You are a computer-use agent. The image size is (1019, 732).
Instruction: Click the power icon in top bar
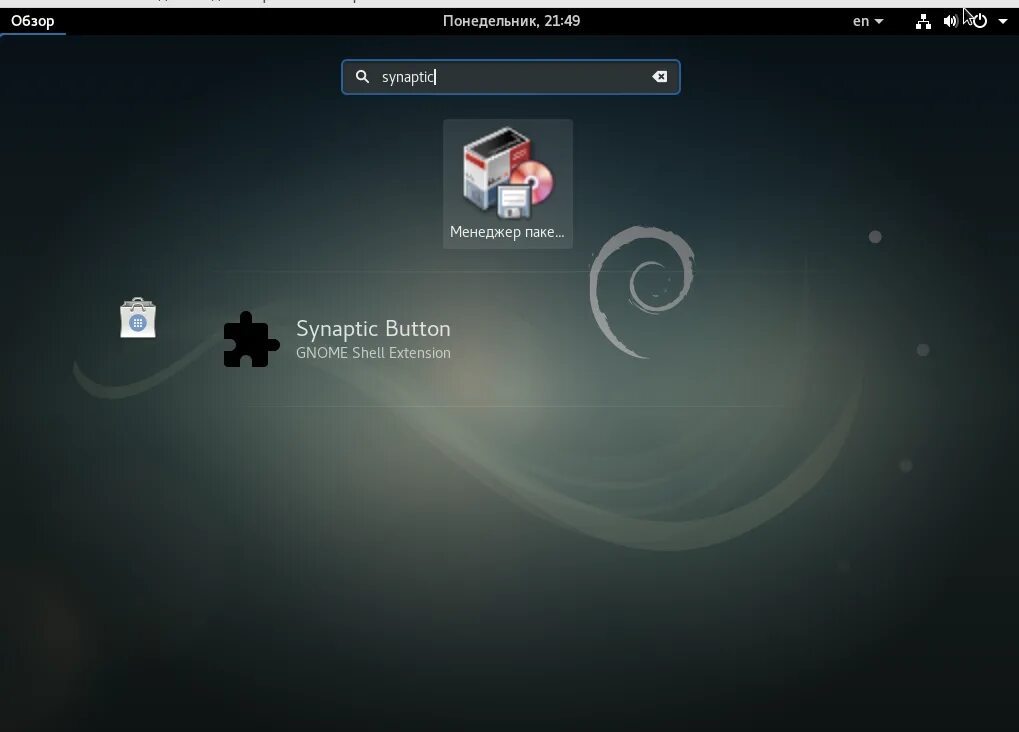pos(980,21)
